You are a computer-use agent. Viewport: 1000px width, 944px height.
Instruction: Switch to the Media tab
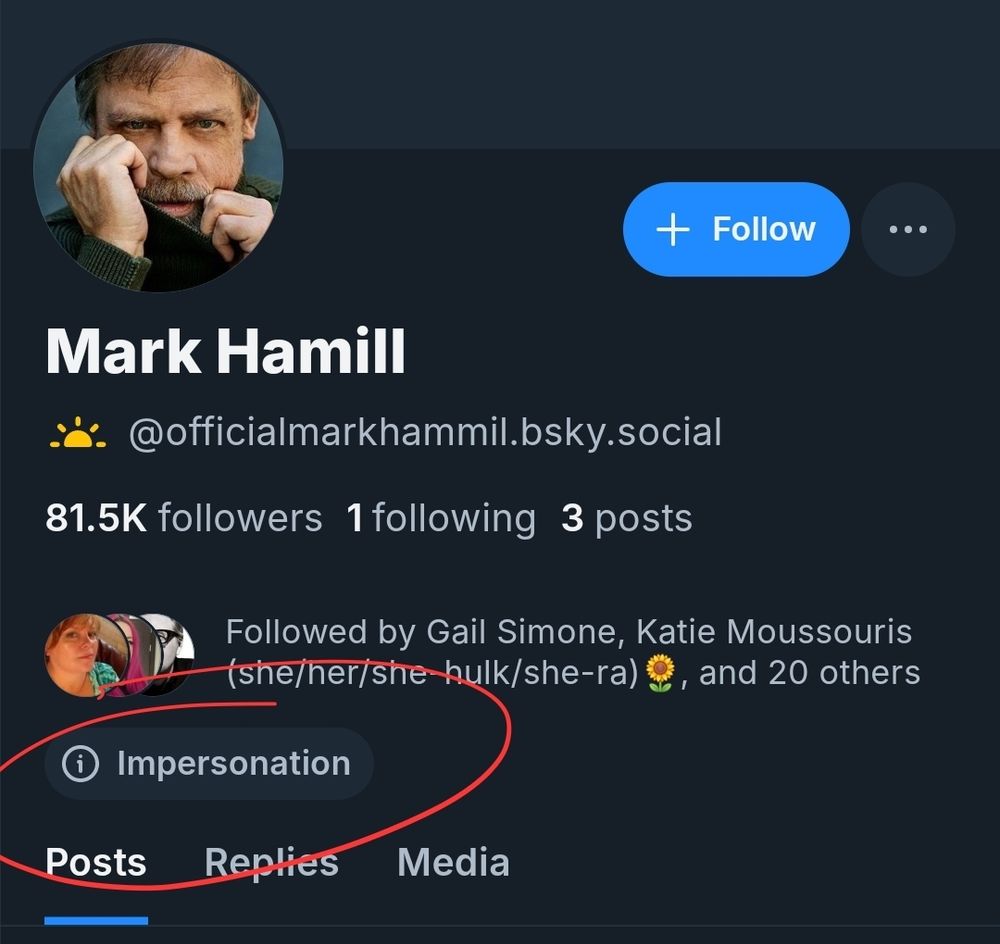pos(453,862)
